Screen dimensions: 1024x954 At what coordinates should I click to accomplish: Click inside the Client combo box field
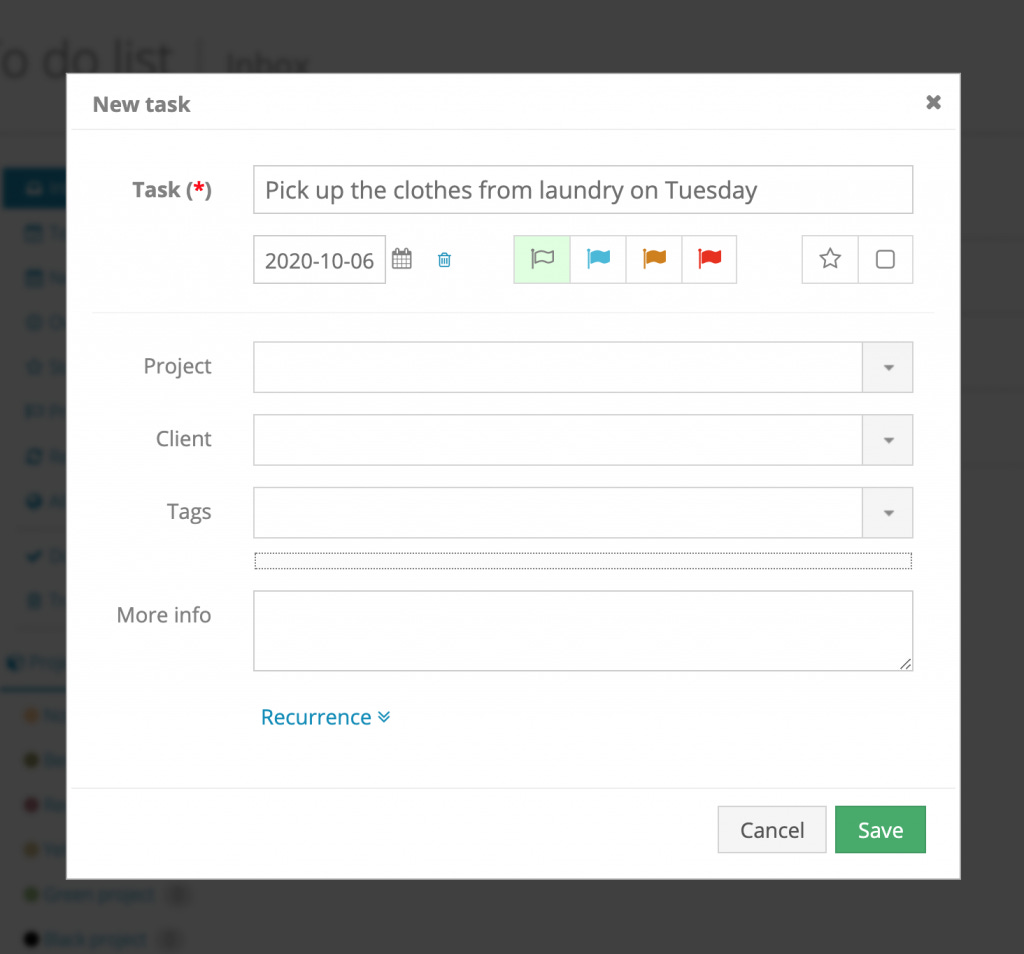tap(558, 440)
